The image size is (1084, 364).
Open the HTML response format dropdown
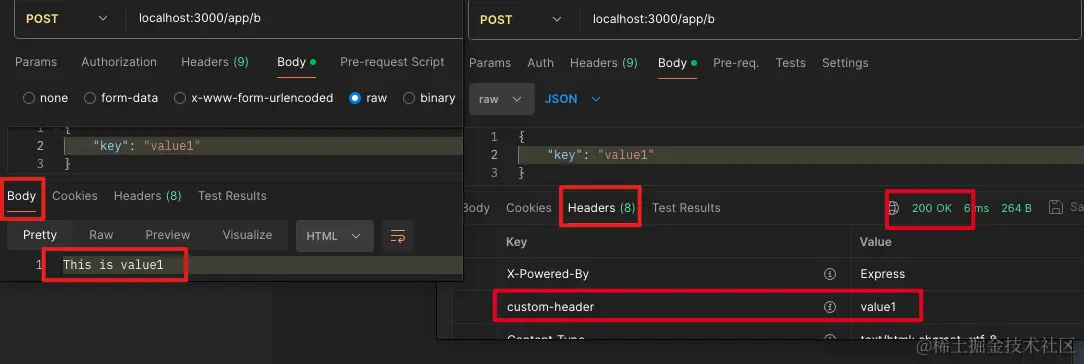[335, 236]
